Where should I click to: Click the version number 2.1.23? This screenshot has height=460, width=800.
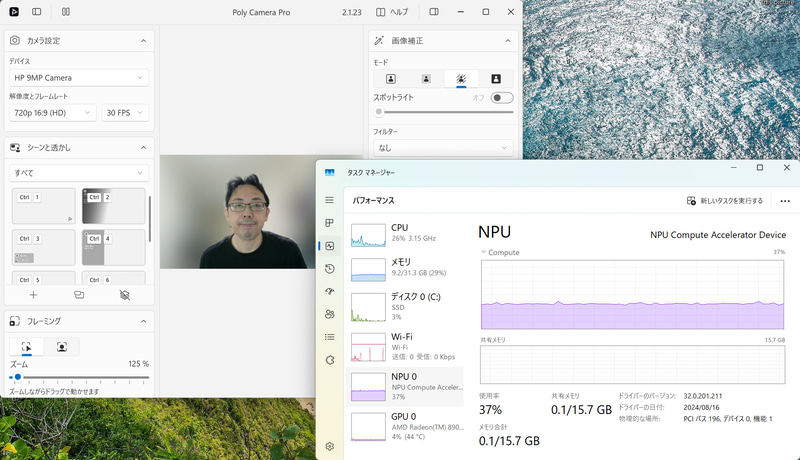(x=352, y=12)
